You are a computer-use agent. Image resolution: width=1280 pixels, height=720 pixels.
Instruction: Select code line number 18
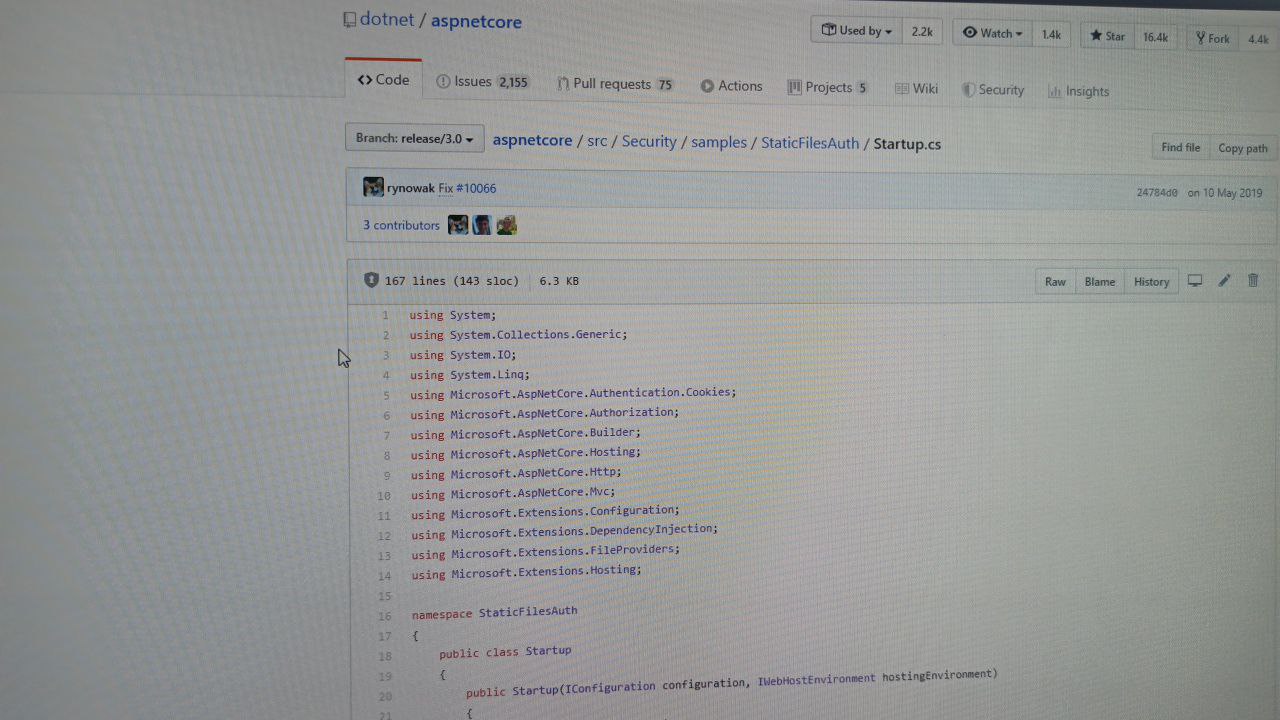point(385,656)
